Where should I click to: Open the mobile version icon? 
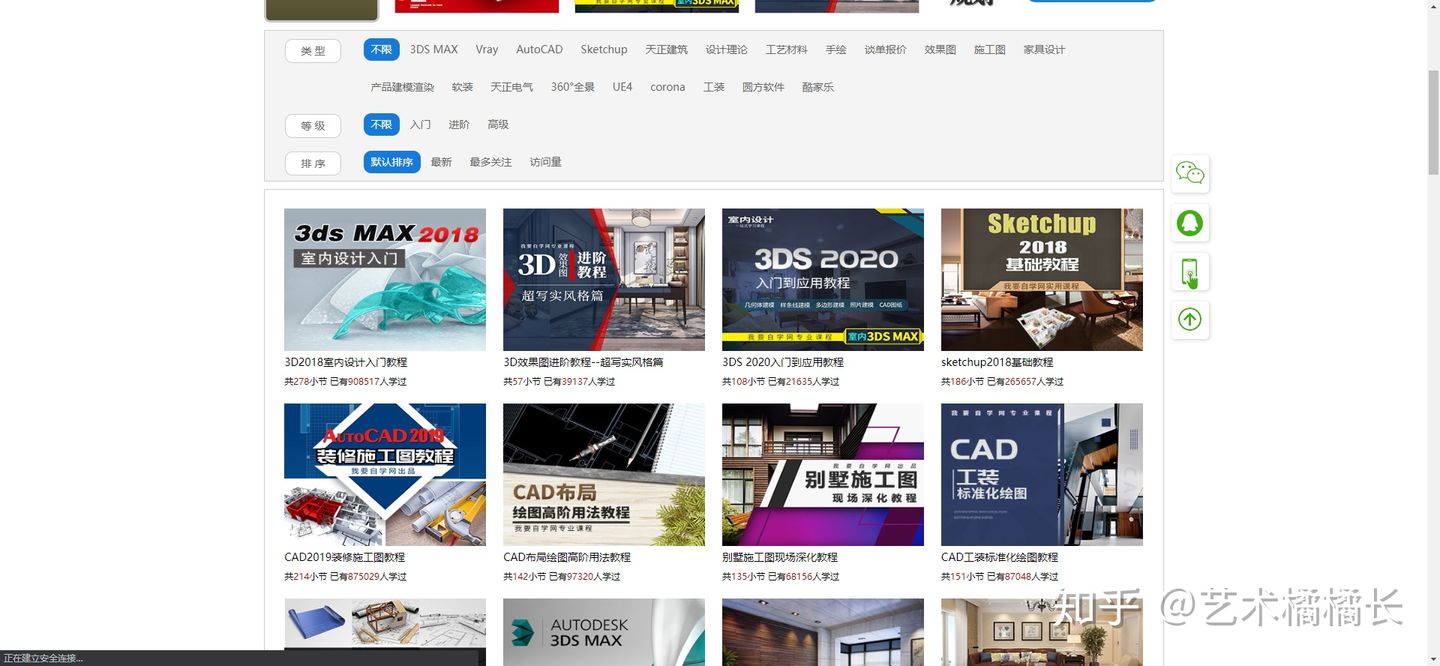[1189, 271]
